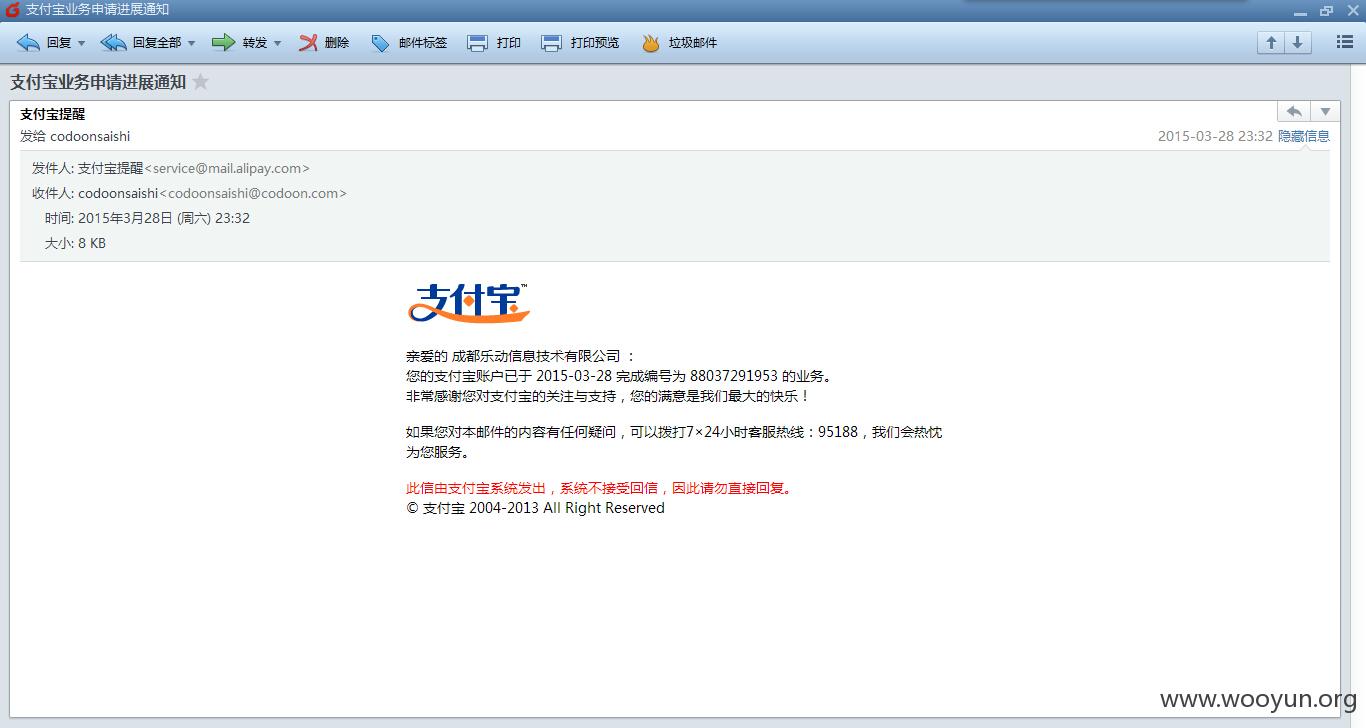Click the timestamp 2015-03-28 23:32
This screenshot has height=728, width=1366.
click(1215, 136)
